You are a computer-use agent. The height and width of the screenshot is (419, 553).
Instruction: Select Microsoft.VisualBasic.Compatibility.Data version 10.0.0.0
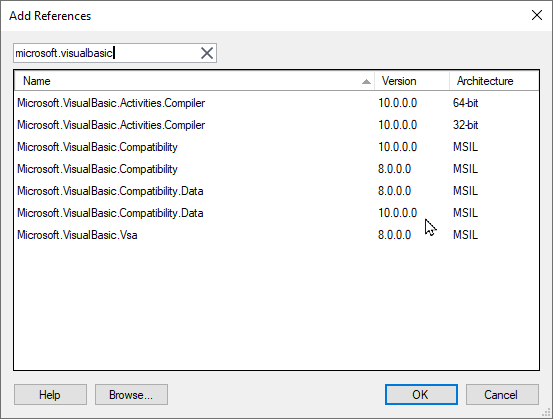[x=276, y=213]
